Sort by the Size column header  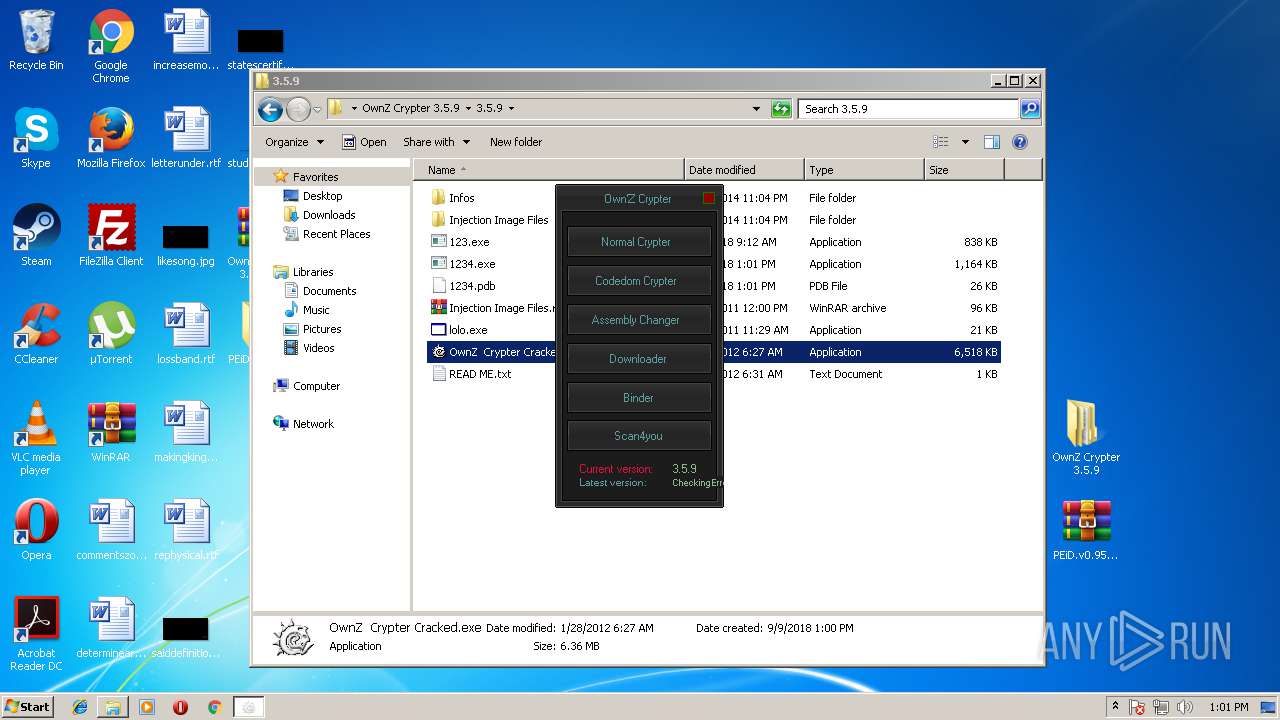coord(964,170)
